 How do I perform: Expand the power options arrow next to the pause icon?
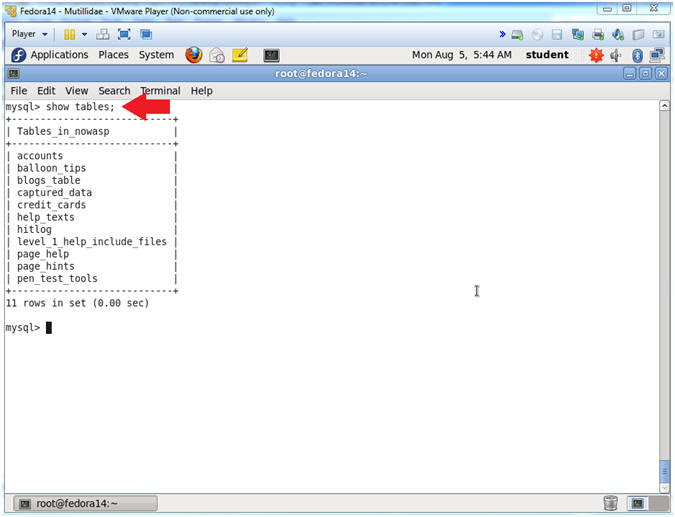84,34
